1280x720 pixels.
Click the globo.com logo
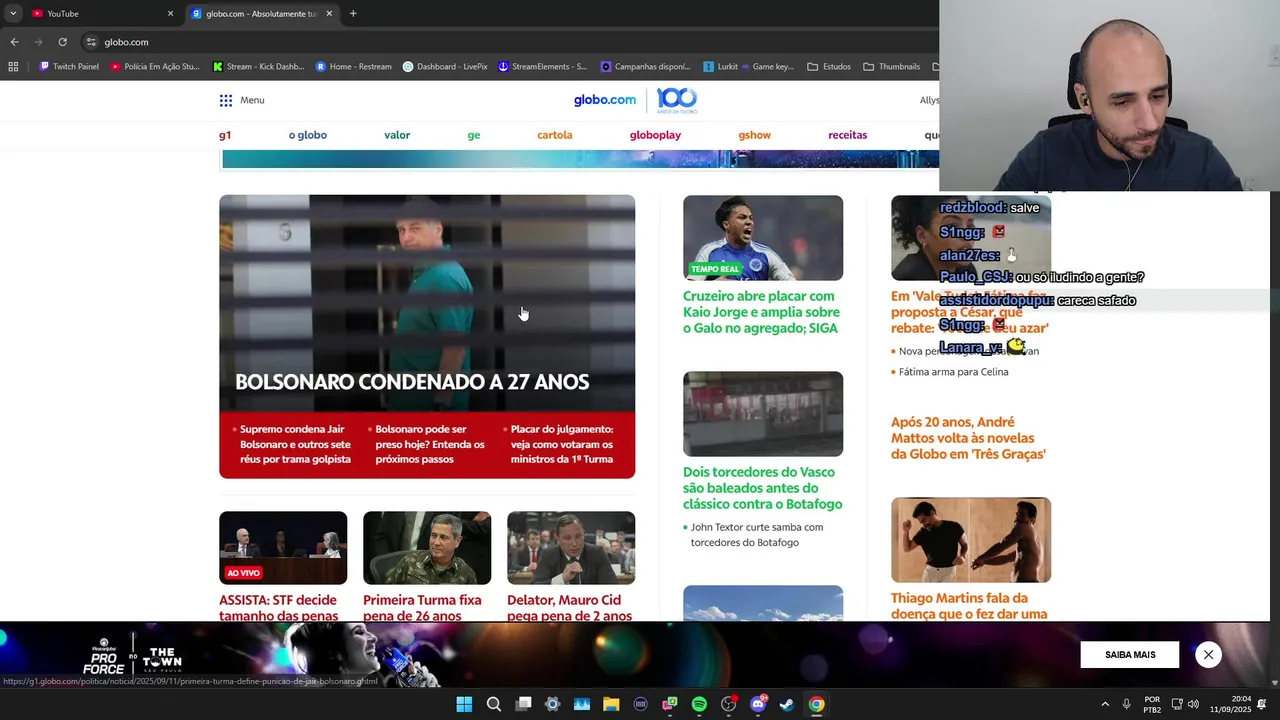click(x=604, y=100)
